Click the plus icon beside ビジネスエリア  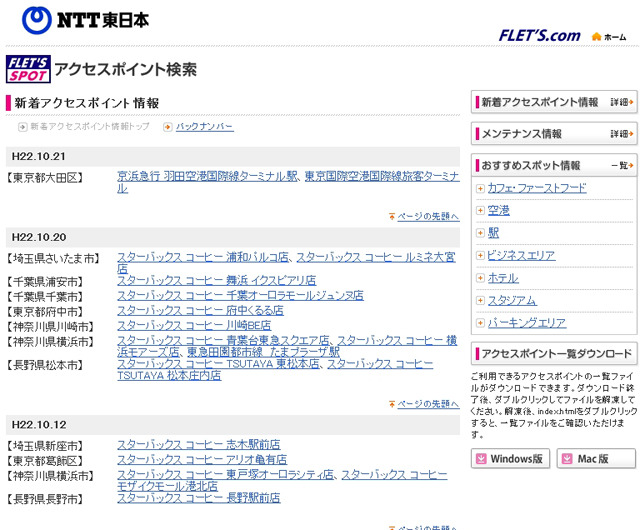480,255
